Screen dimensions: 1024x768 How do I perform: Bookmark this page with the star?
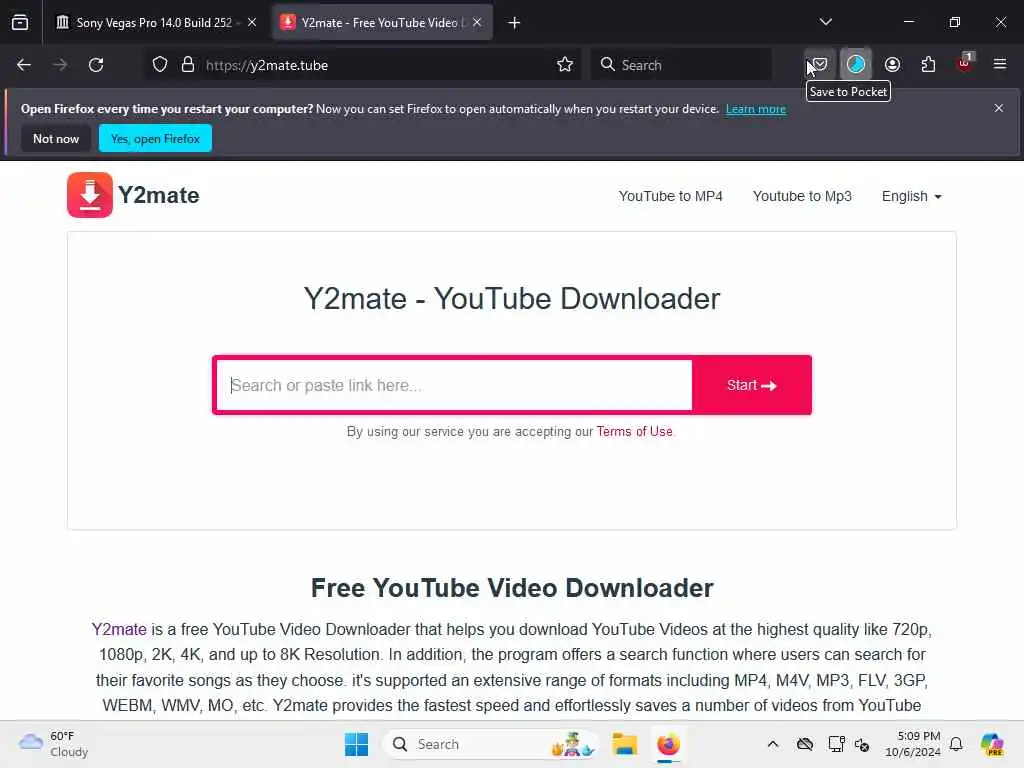pos(565,65)
